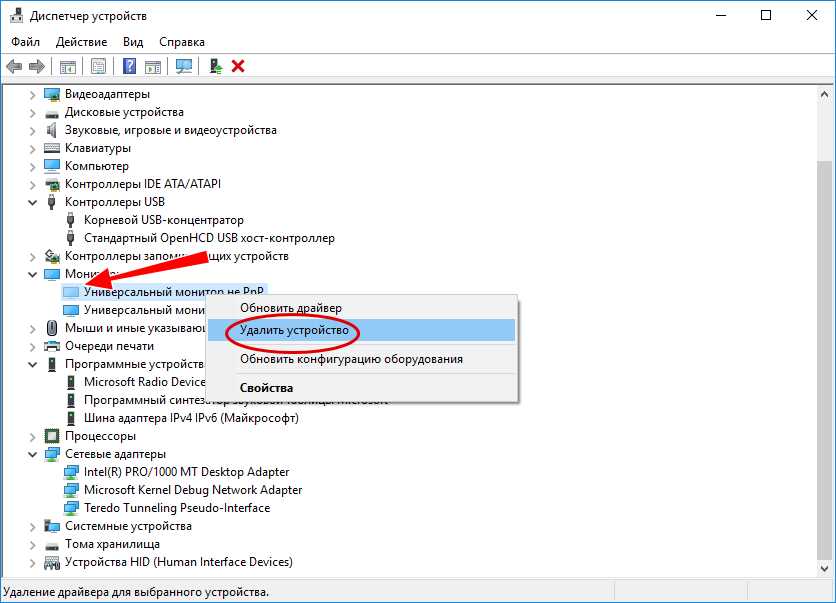Screen dimensions: 836x603
Task: Click the update driver toolbar icon
Action: 215,66
